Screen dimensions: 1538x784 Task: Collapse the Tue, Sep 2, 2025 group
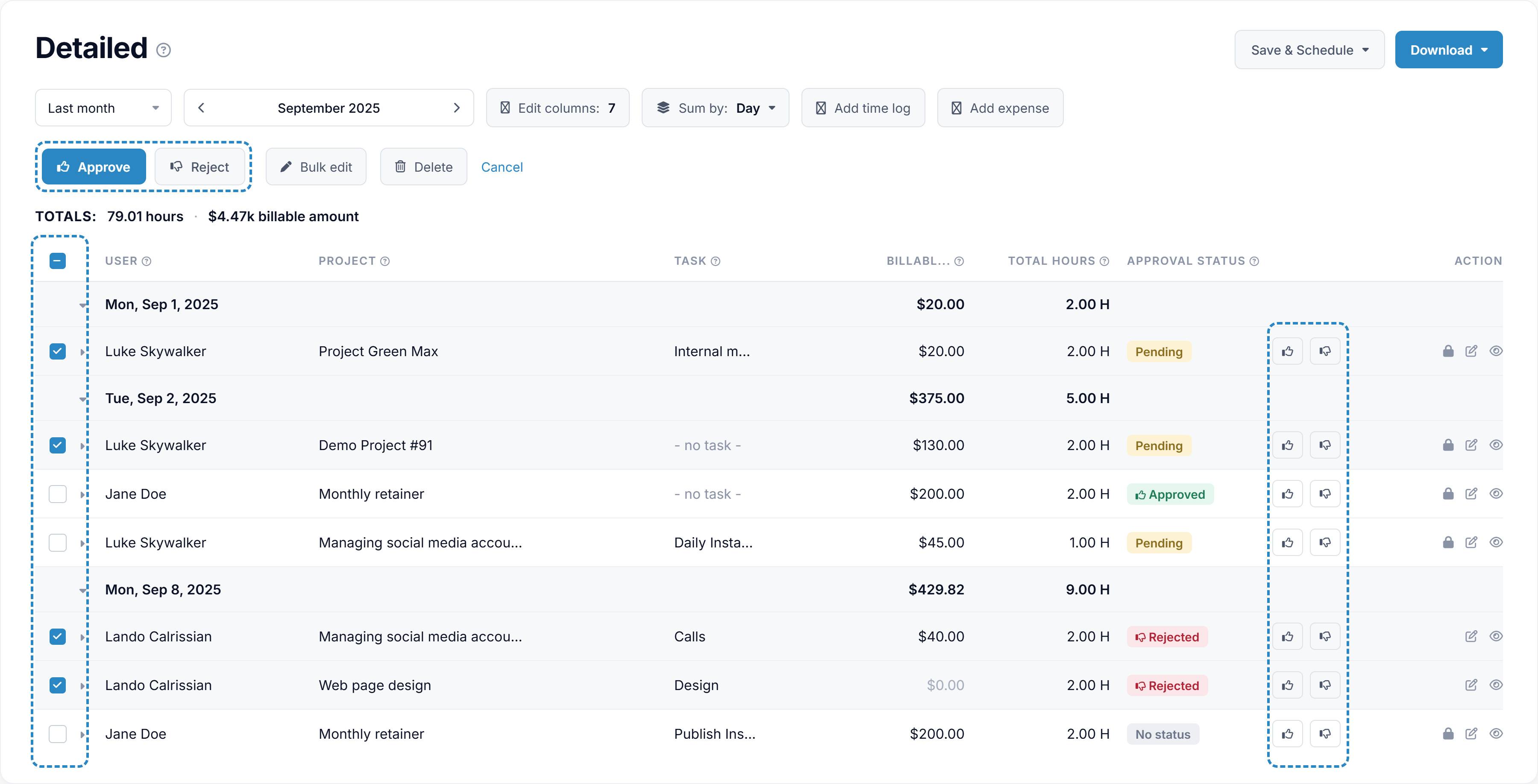pyautogui.click(x=83, y=398)
